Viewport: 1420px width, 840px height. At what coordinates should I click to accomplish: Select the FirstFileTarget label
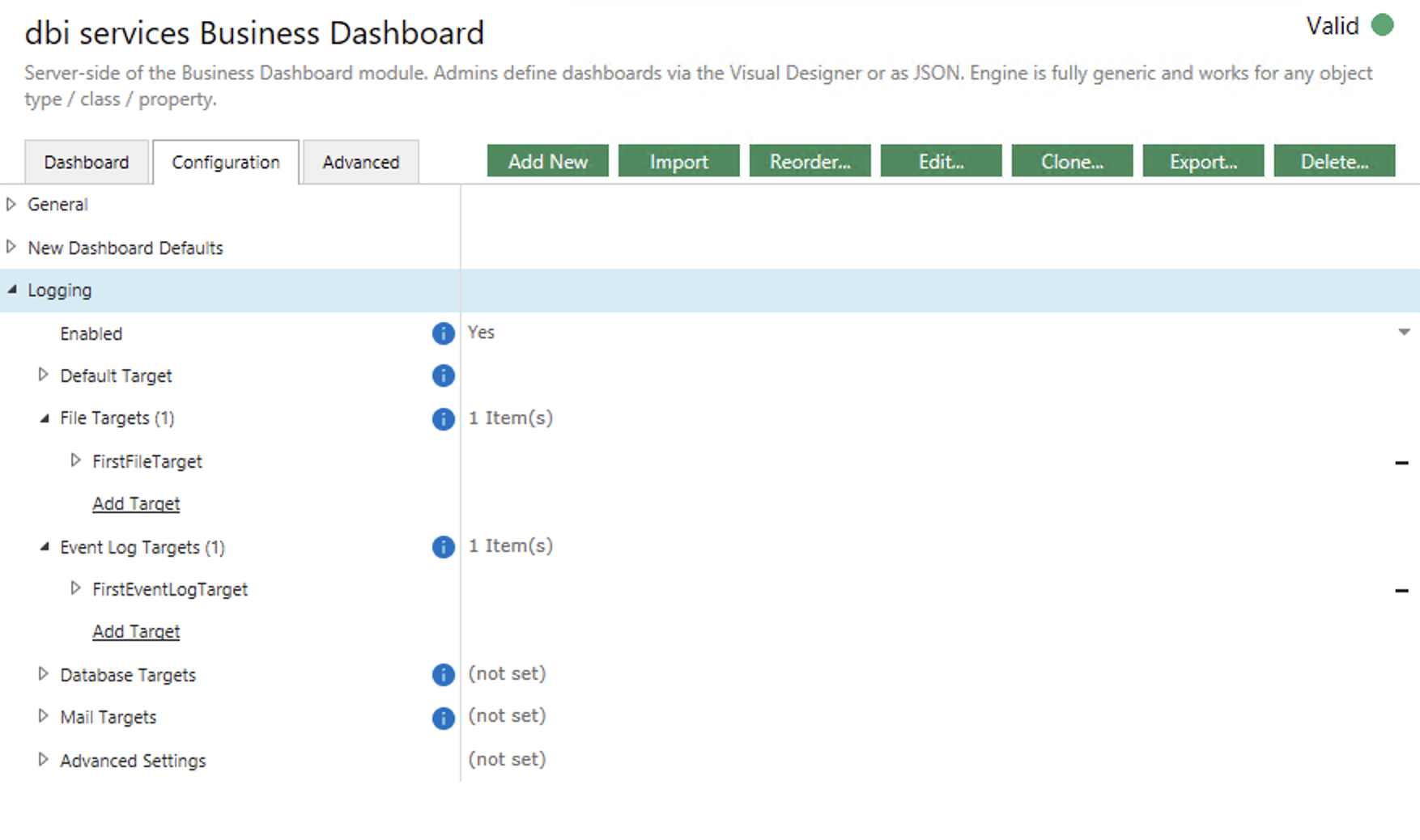pos(147,461)
